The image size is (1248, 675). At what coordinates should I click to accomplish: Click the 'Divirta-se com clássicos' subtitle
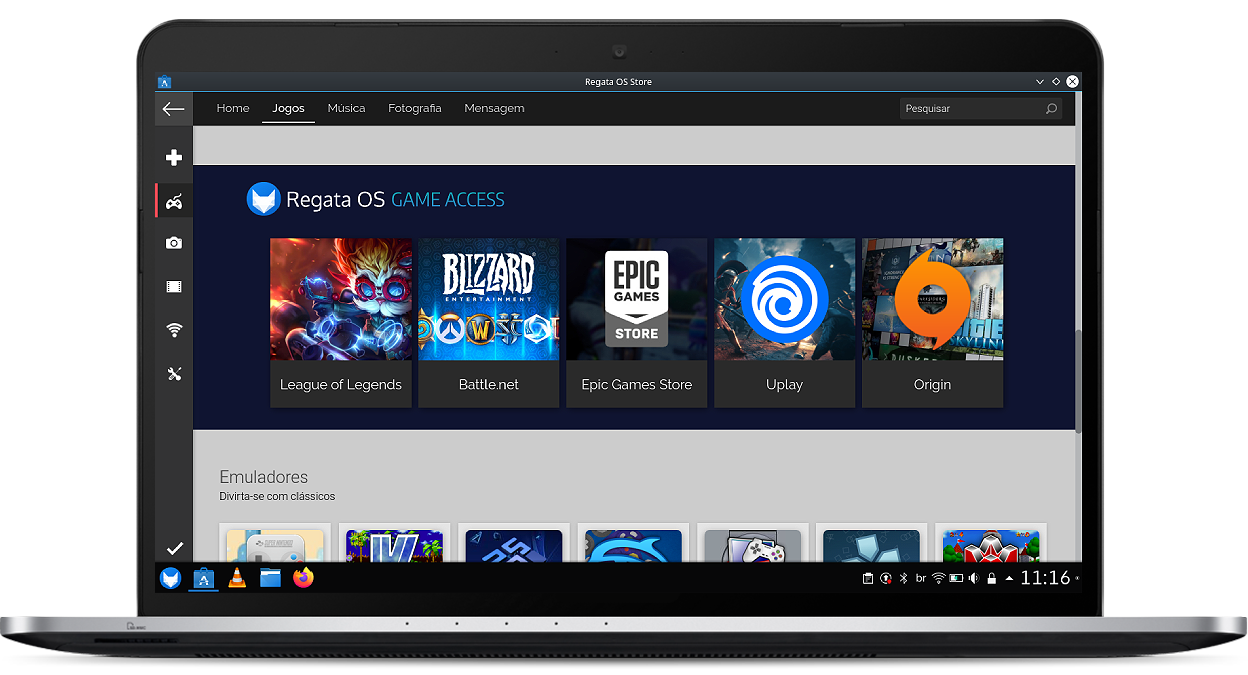pyautogui.click(x=277, y=496)
